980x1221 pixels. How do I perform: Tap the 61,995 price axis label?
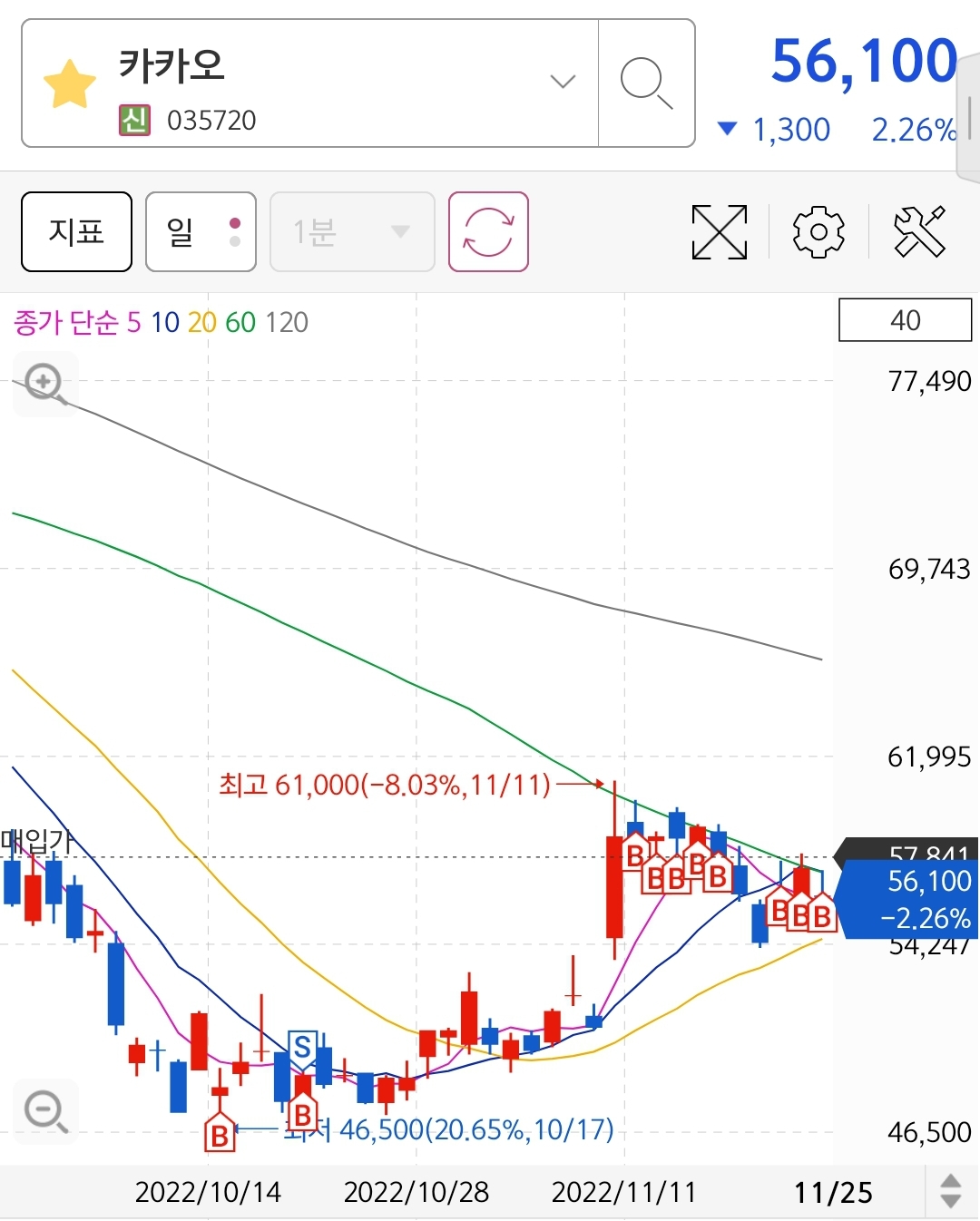click(929, 757)
